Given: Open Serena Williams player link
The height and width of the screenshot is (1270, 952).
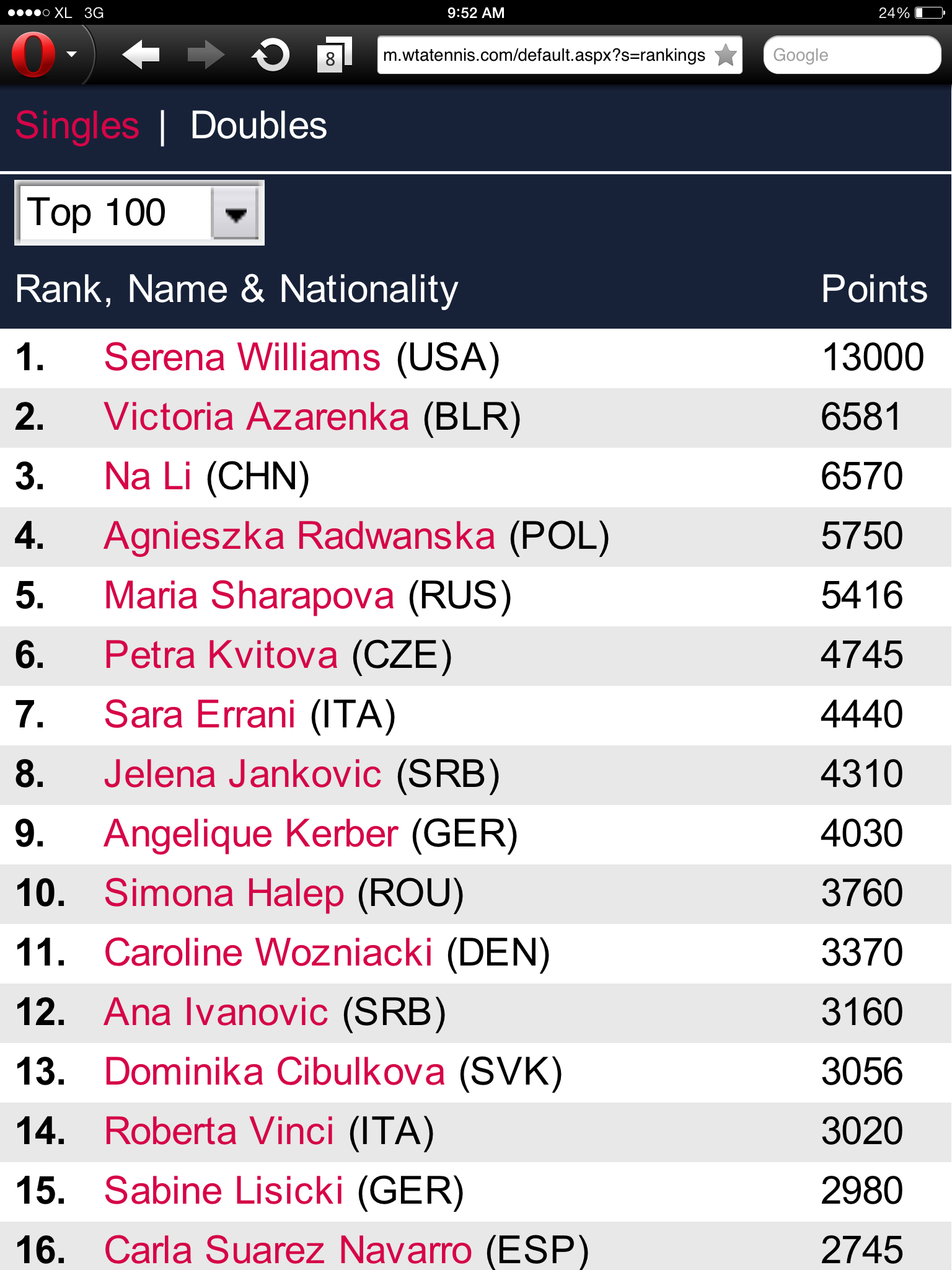Looking at the screenshot, I should [x=242, y=358].
